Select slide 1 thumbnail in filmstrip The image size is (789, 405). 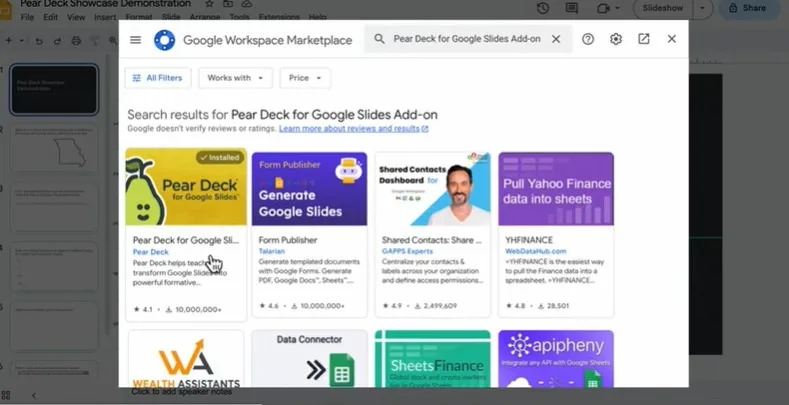(54, 90)
